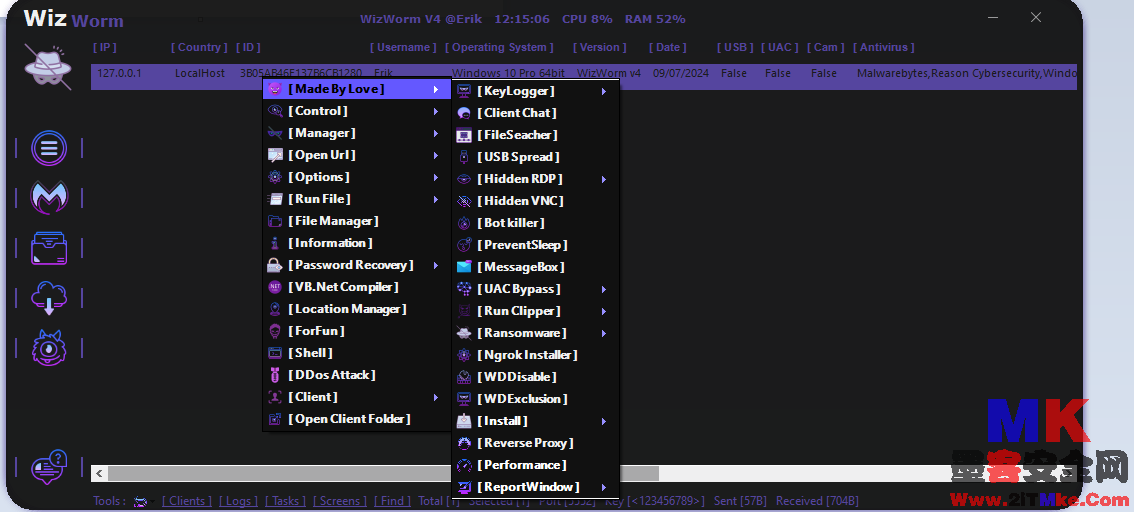
Task: Click the DDos Attack icon
Action: click(275, 375)
